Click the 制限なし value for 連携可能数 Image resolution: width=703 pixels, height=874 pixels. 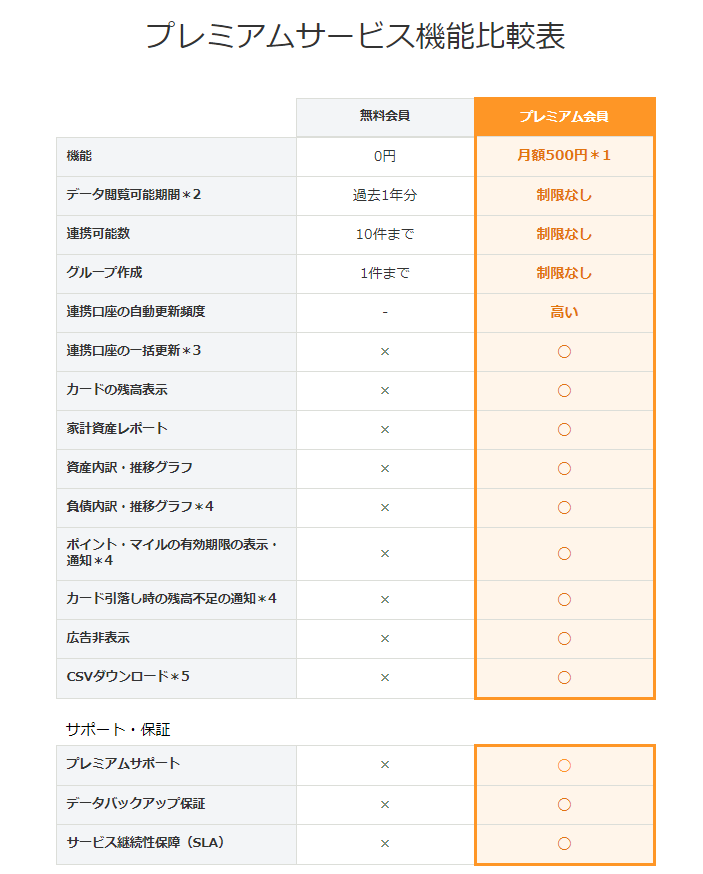click(x=564, y=234)
